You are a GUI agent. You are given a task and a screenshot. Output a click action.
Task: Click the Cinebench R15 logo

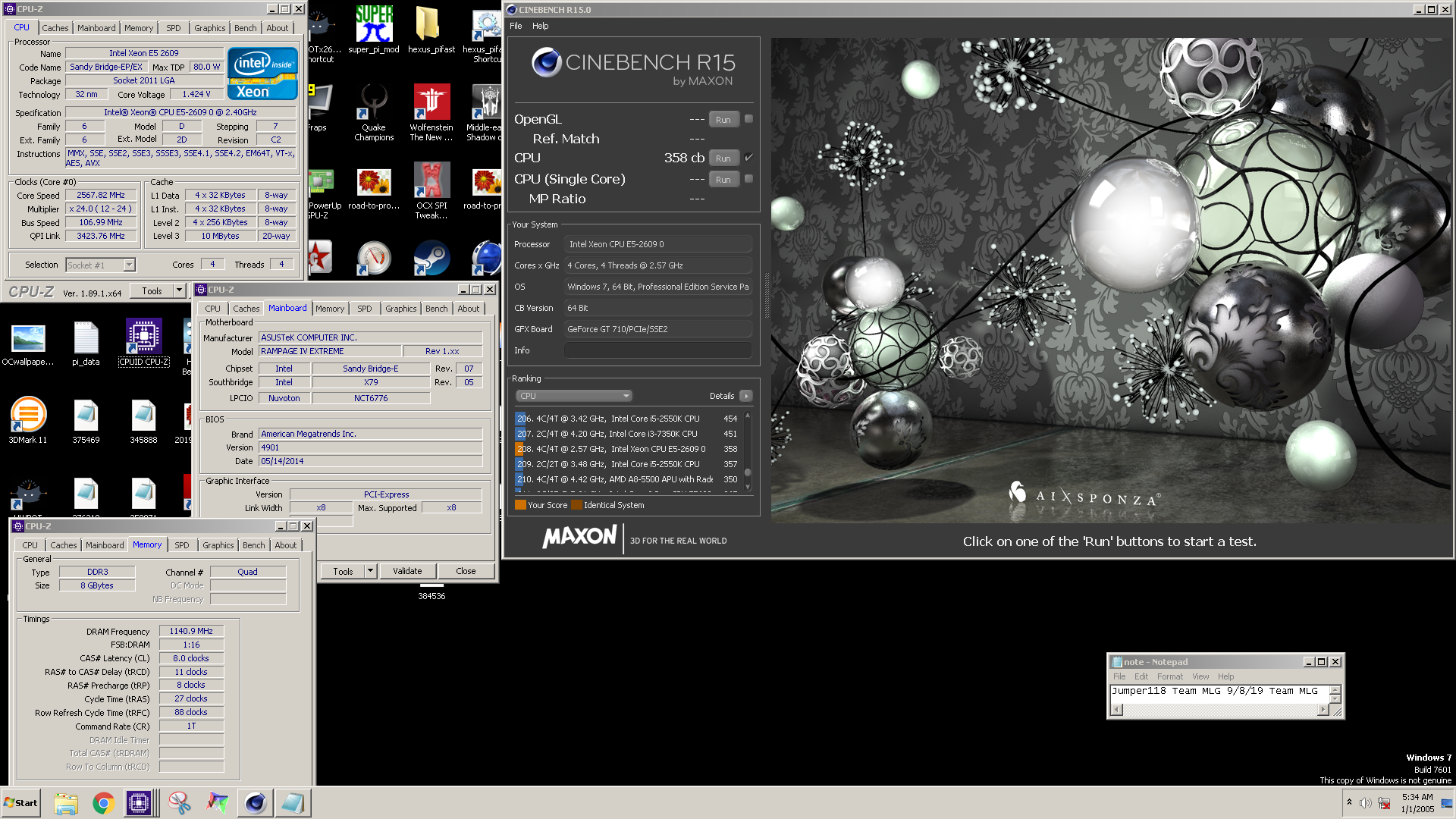pyautogui.click(x=632, y=68)
